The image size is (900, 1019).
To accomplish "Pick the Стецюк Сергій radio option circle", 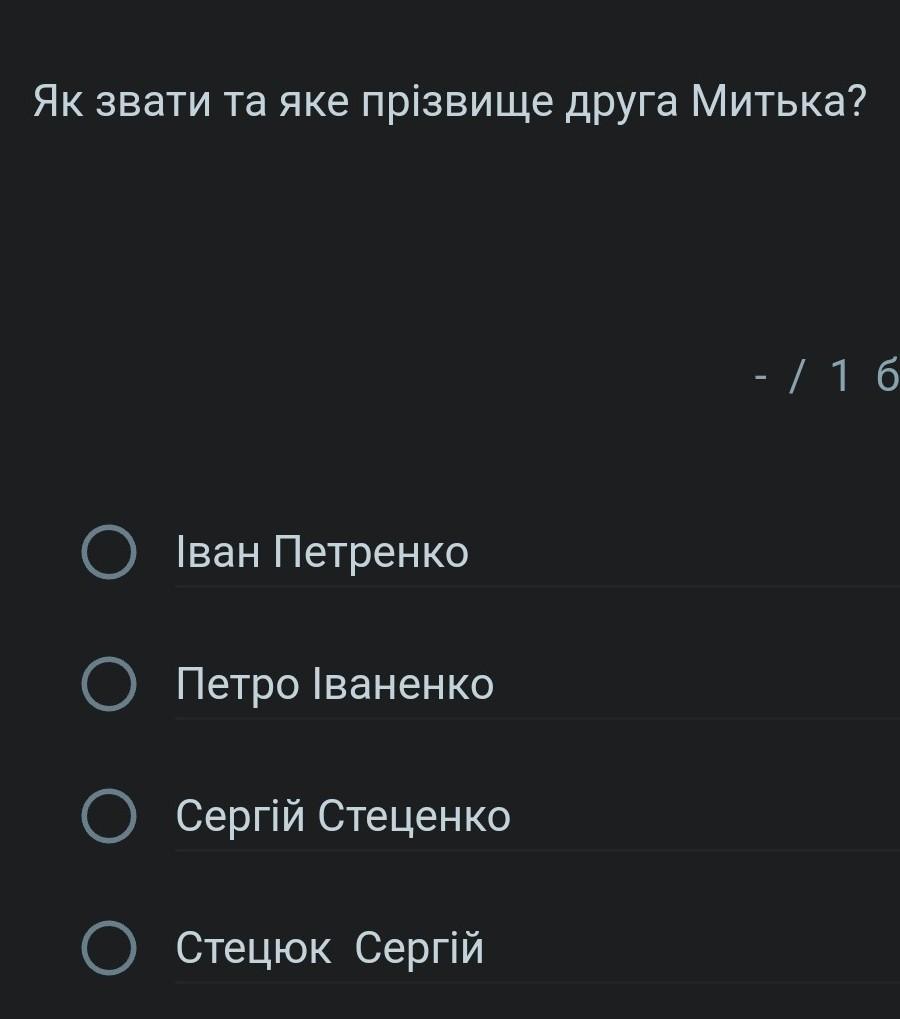I will [x=108, y=948].
